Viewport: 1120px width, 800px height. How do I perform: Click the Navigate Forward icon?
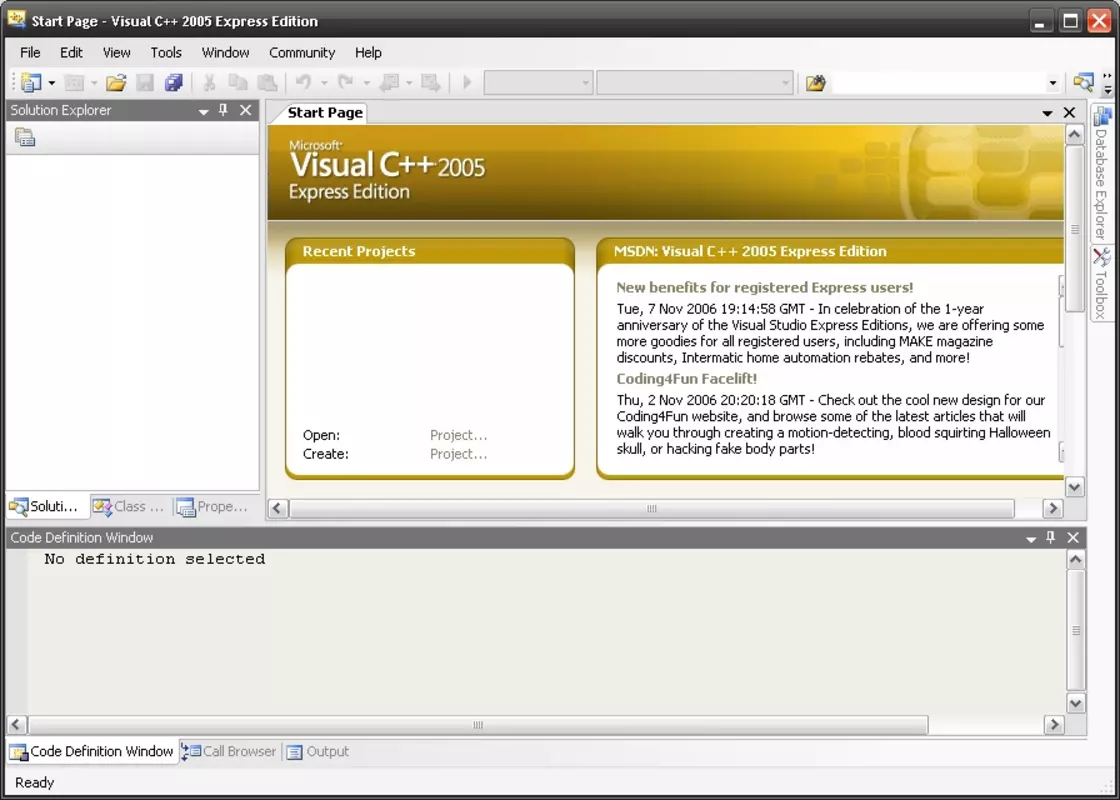[431, 83]
